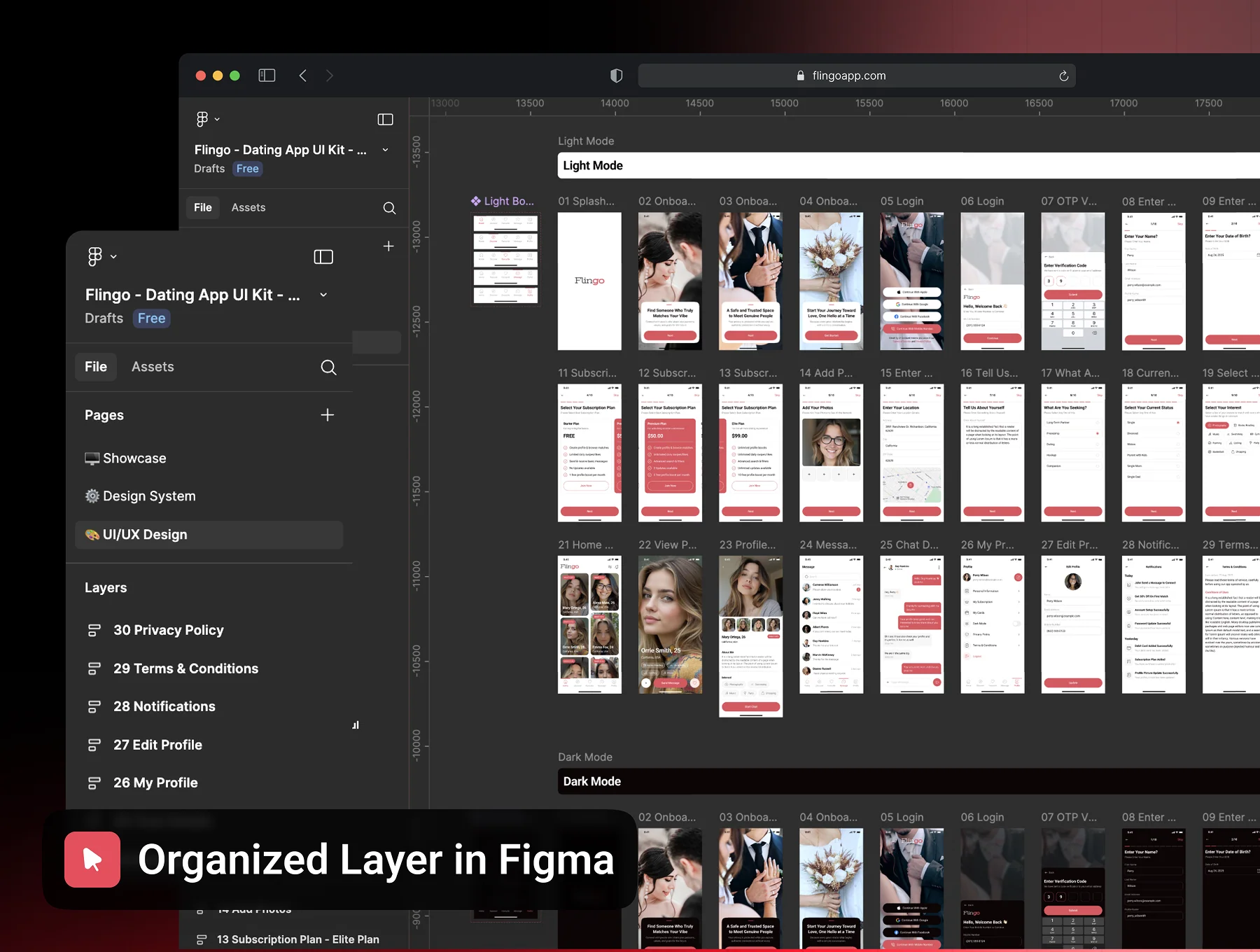Image resolution: width=1260 pixels, height=952 pixels.
Task: Click the Free badge in overlay panel
Action: tap(152, 318)
